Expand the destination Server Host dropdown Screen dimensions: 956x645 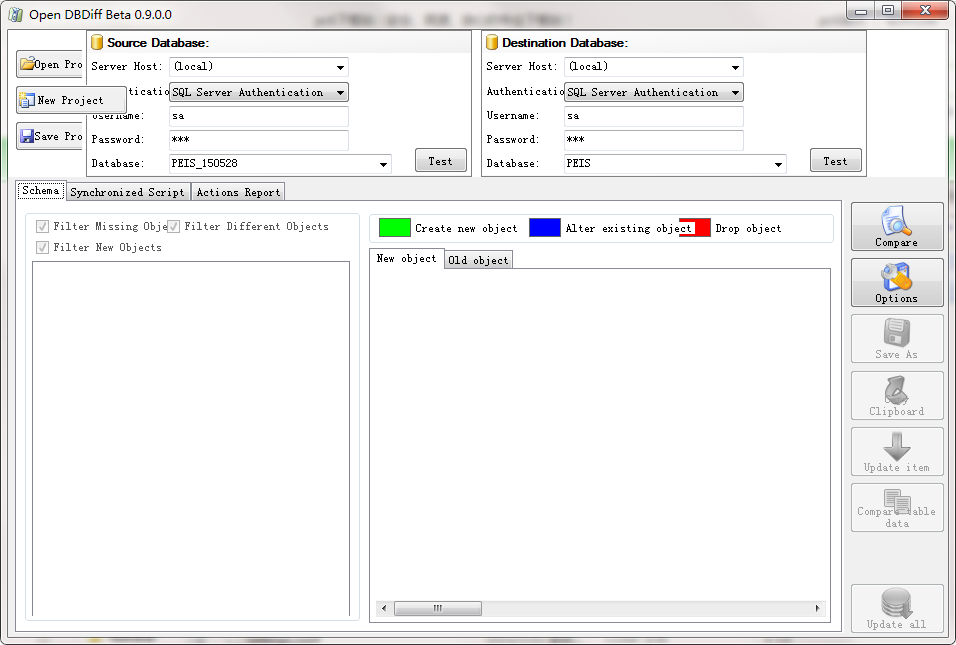[x=735, y=67]
